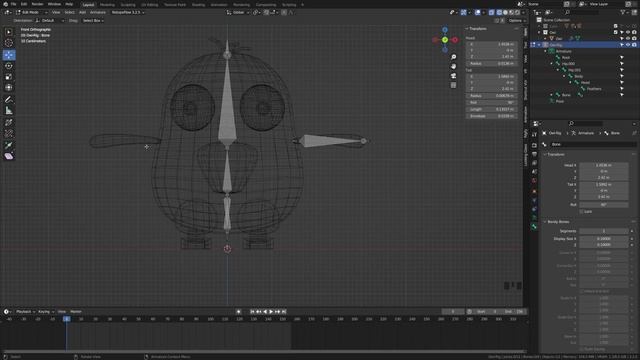The width and height of the screenshot is (640, 360).
Task: Open the Marker menu in timeline
Action: point(76,311)
